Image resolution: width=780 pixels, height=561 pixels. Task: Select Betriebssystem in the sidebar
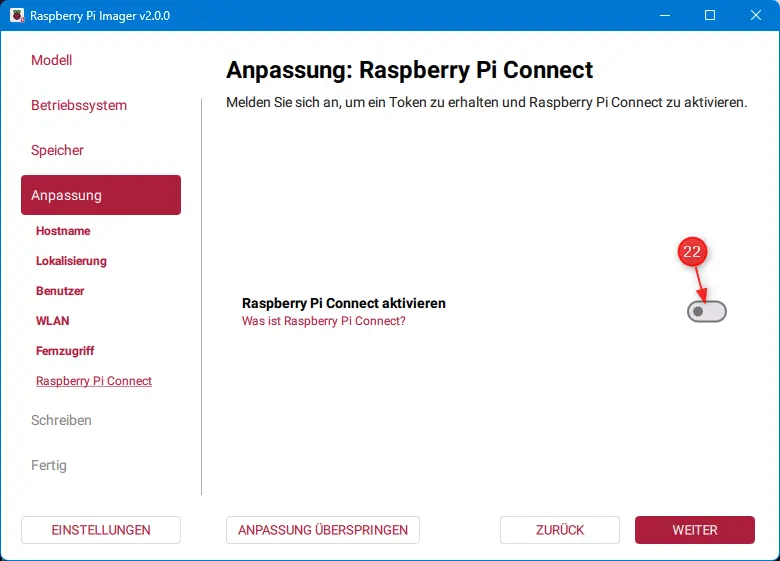[79, 105]
